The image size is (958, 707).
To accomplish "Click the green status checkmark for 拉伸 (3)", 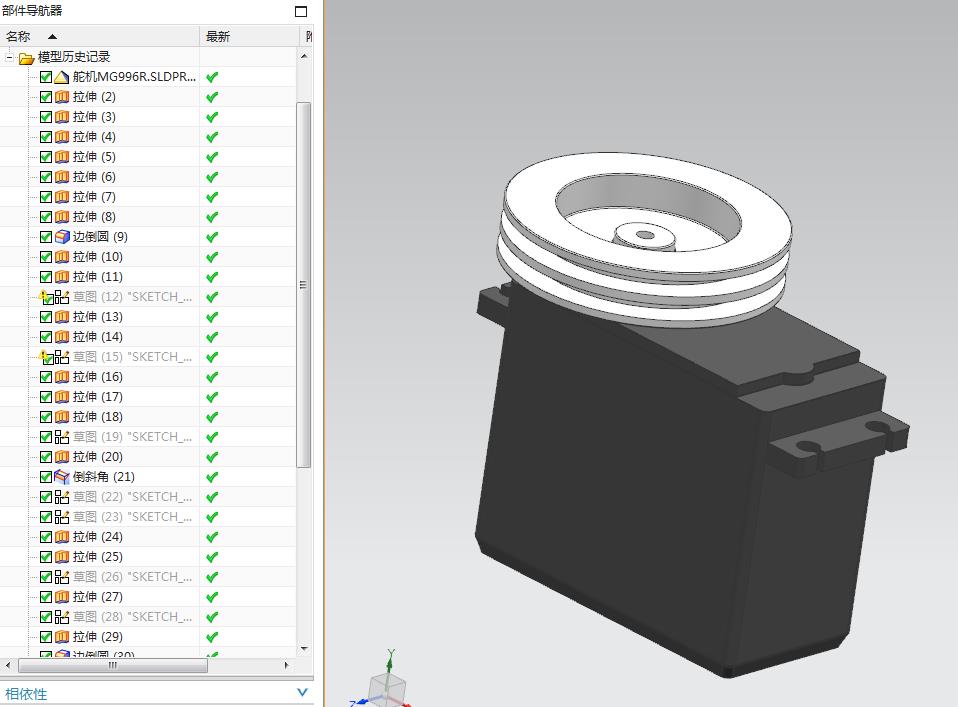I will [x=212, y=117].
